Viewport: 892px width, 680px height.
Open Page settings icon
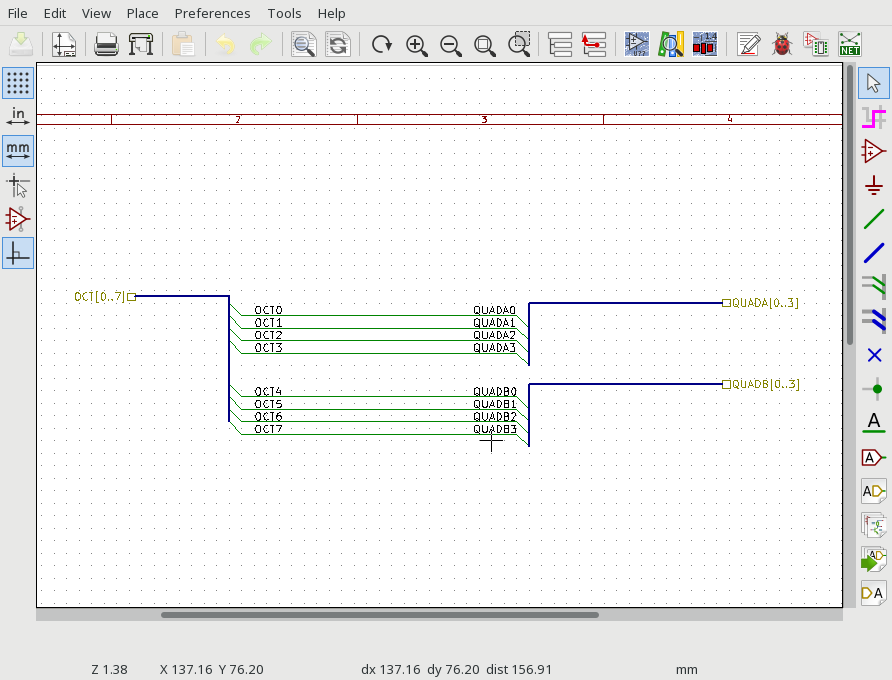(x=64, y=44)
